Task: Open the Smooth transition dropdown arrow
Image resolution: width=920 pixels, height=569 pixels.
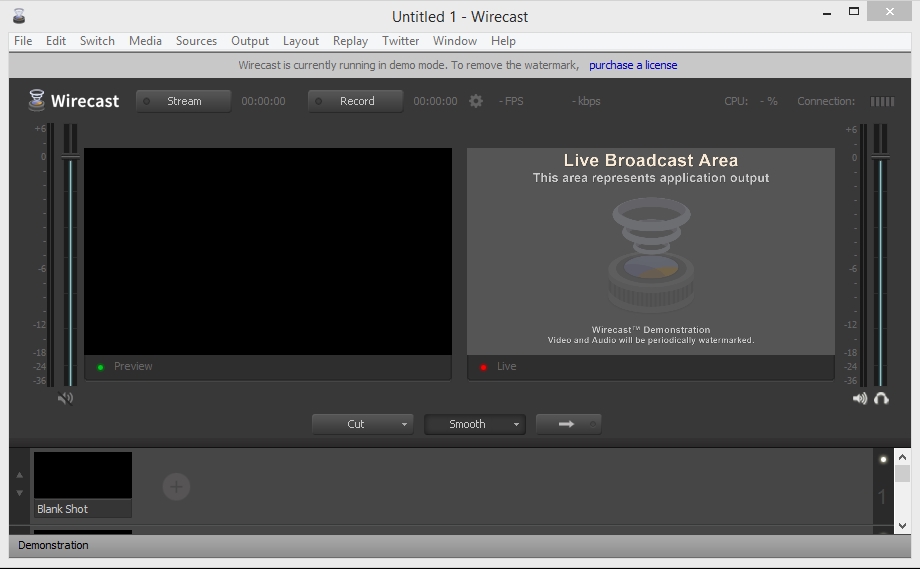Action: pos(516,425)
